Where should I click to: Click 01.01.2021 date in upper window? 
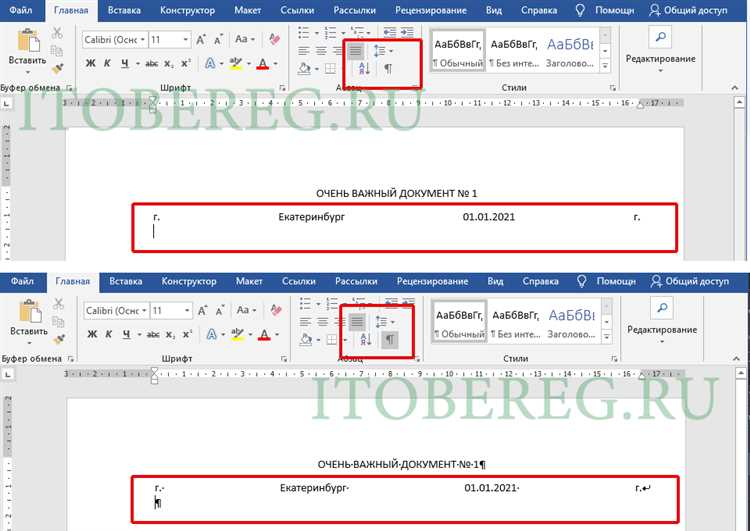[489, 217]
